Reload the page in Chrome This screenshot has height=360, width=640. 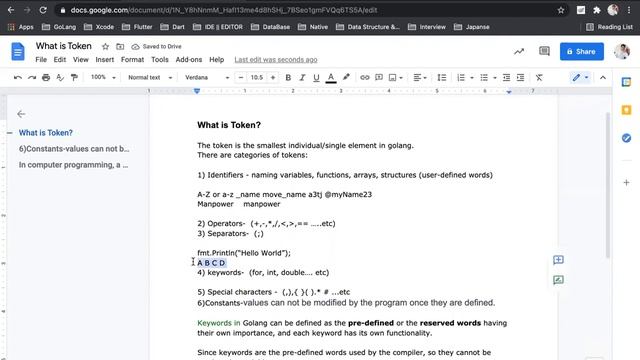[x=43, y=10]
